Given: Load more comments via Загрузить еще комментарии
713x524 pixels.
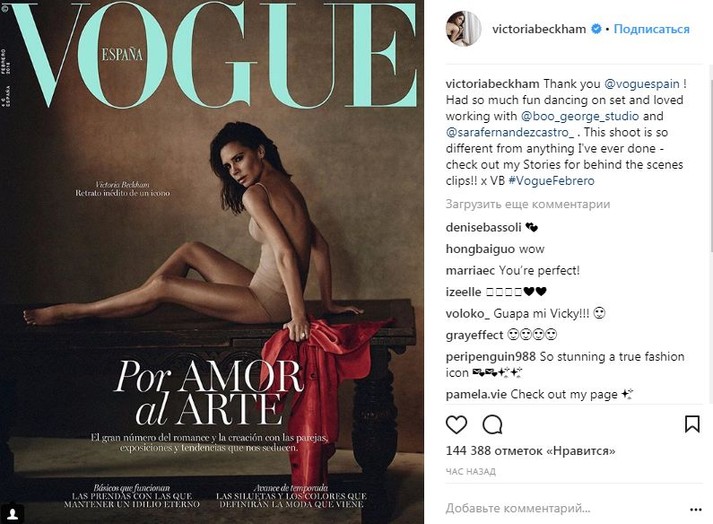Looking at the screenshot, I should coord(527,204).
